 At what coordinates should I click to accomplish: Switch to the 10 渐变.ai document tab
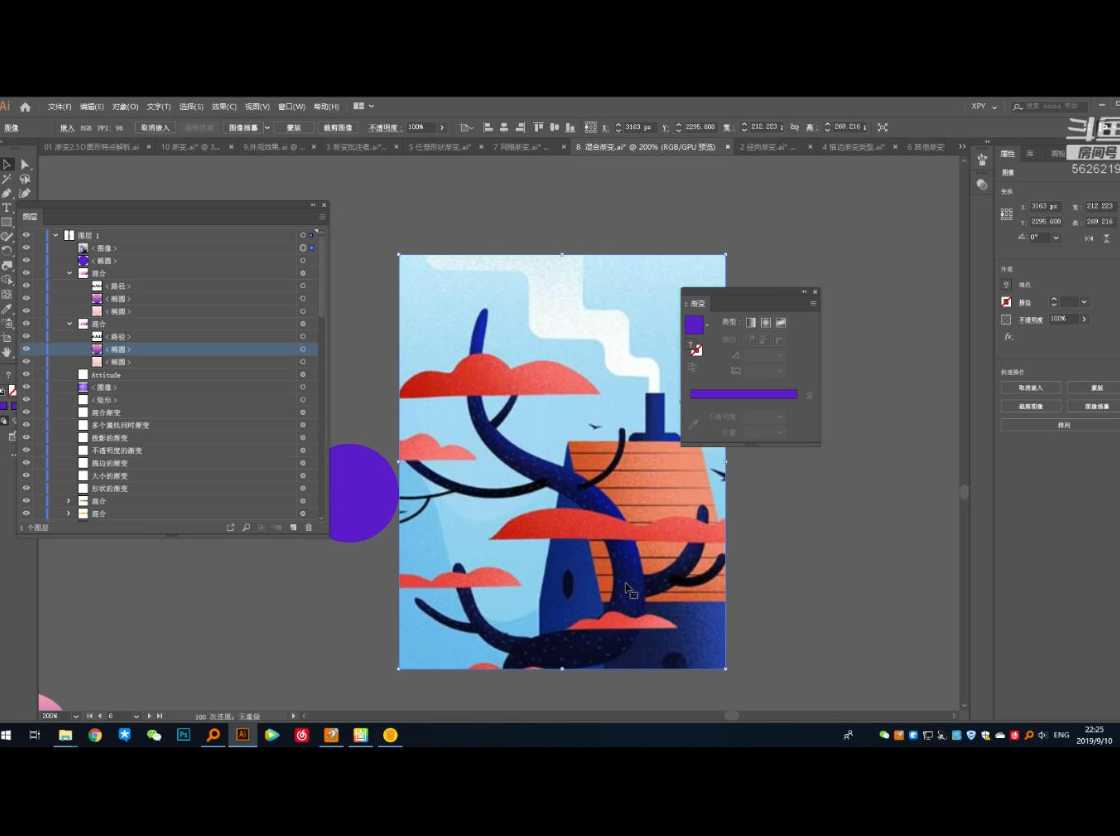[190, 147]
